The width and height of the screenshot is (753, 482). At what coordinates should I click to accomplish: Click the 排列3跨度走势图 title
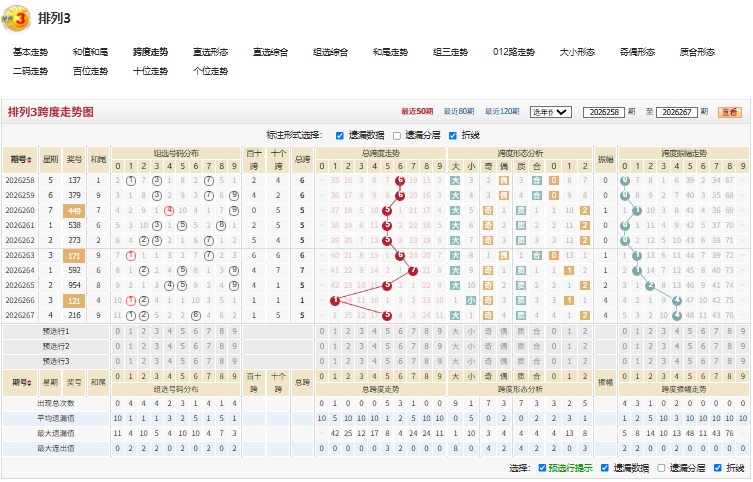tap(50, 112)
